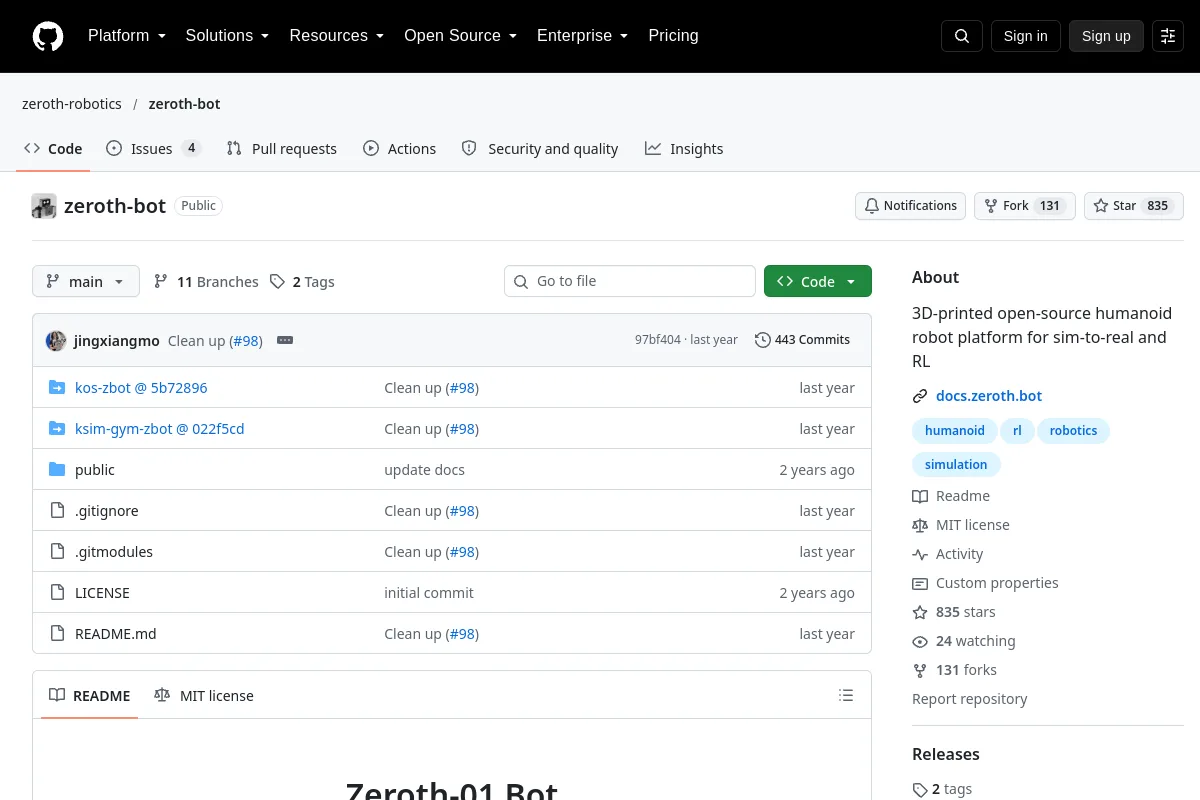Open the Activity link
1200x800 pixels.
point(948,554)
